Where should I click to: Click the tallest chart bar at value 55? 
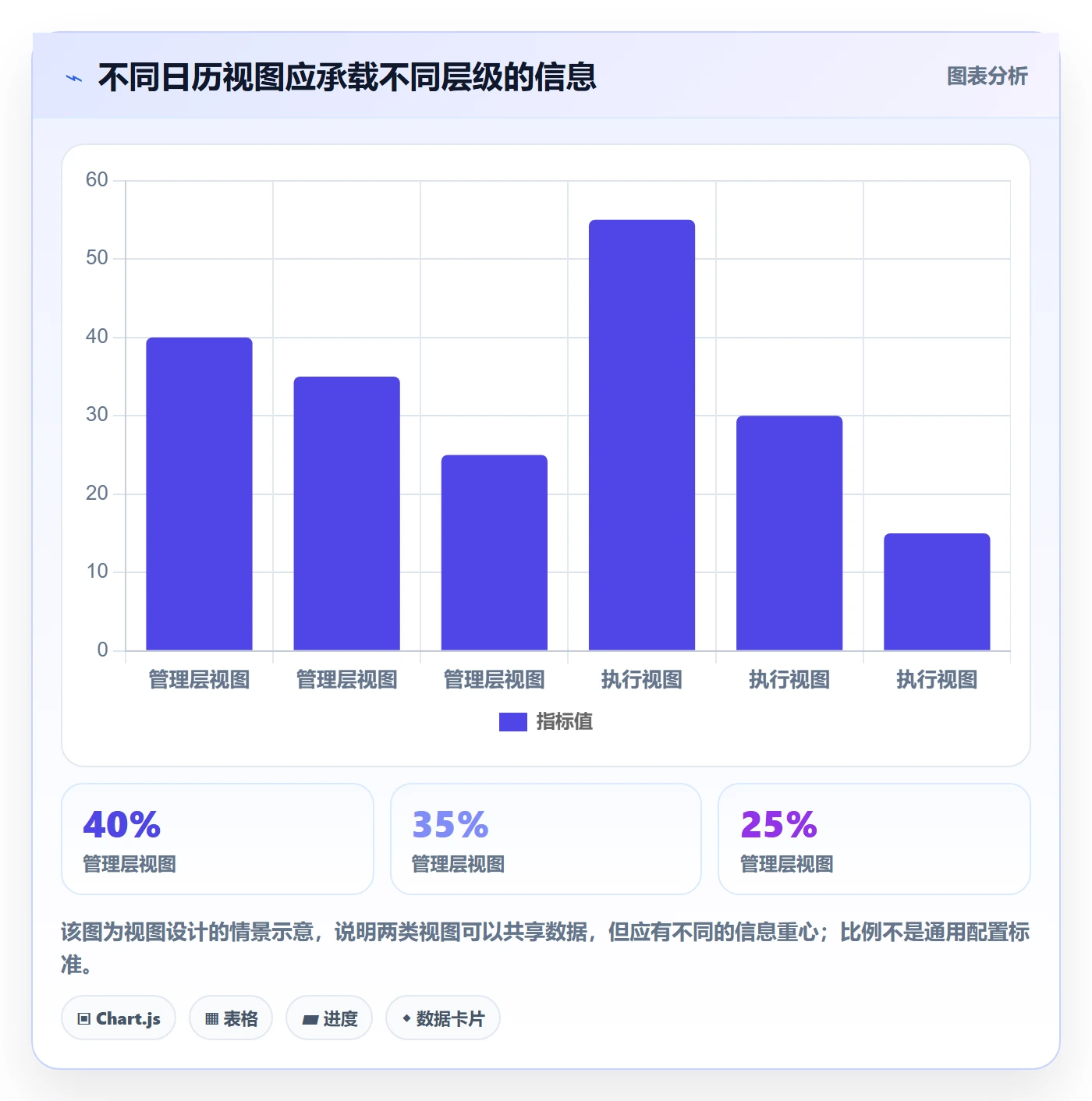coord(642,435)
